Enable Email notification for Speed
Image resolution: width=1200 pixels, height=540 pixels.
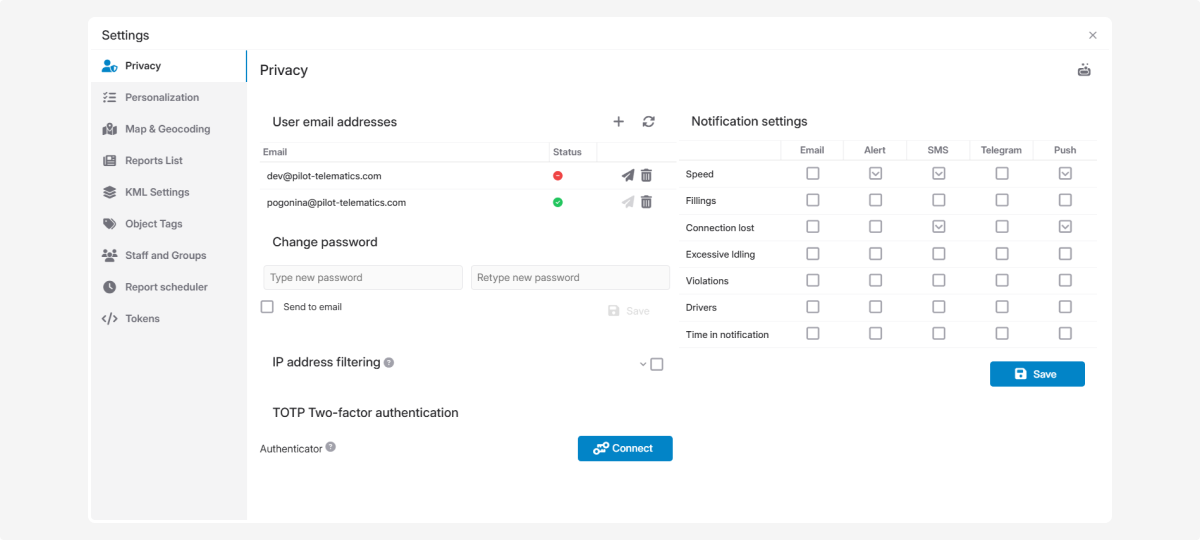click(812, 174)
